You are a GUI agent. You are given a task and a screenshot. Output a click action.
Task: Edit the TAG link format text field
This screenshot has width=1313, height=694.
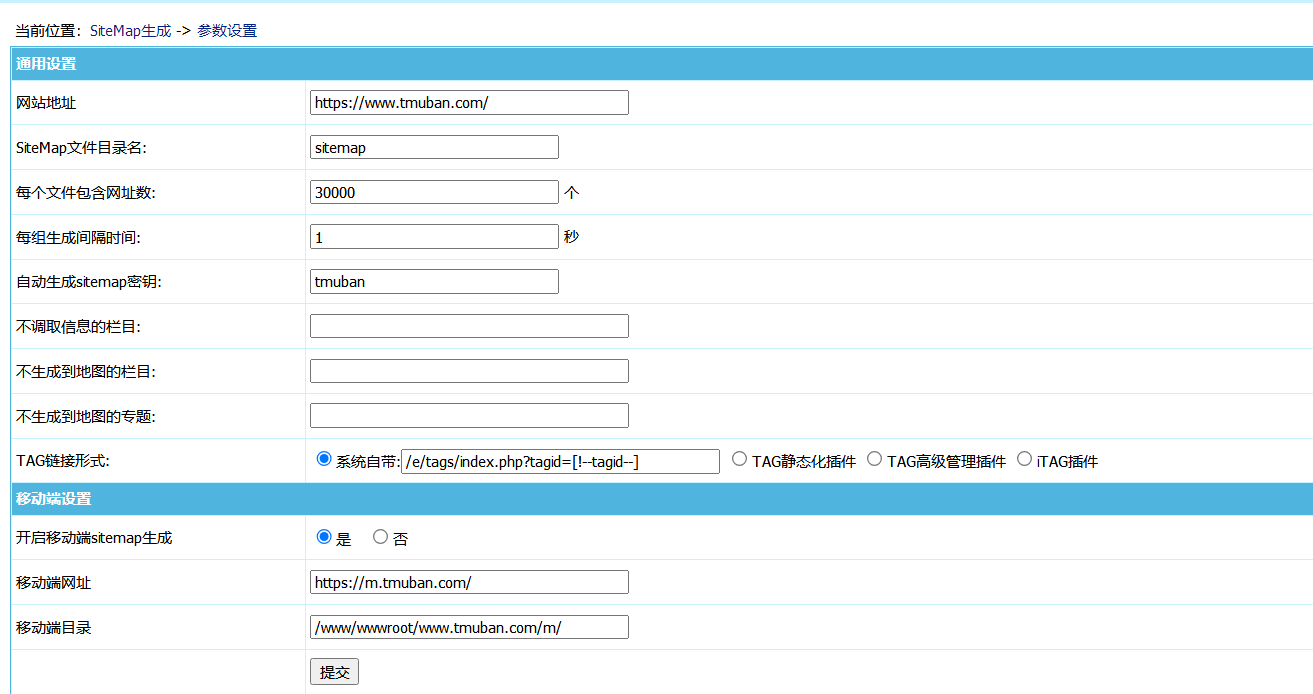pyautogui.click(x=560, y=461)
